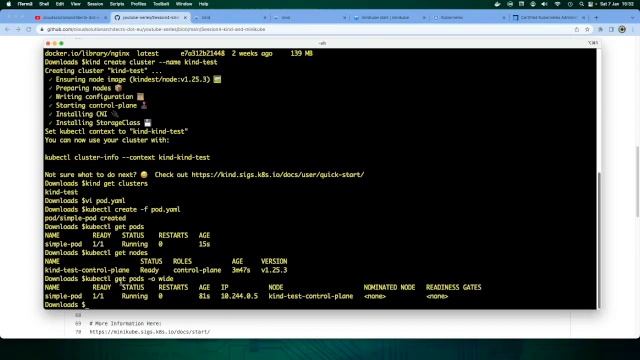Open the Chrome extensions puzzle icon
This screenshot has height=360, width=640.
[601, 29]
